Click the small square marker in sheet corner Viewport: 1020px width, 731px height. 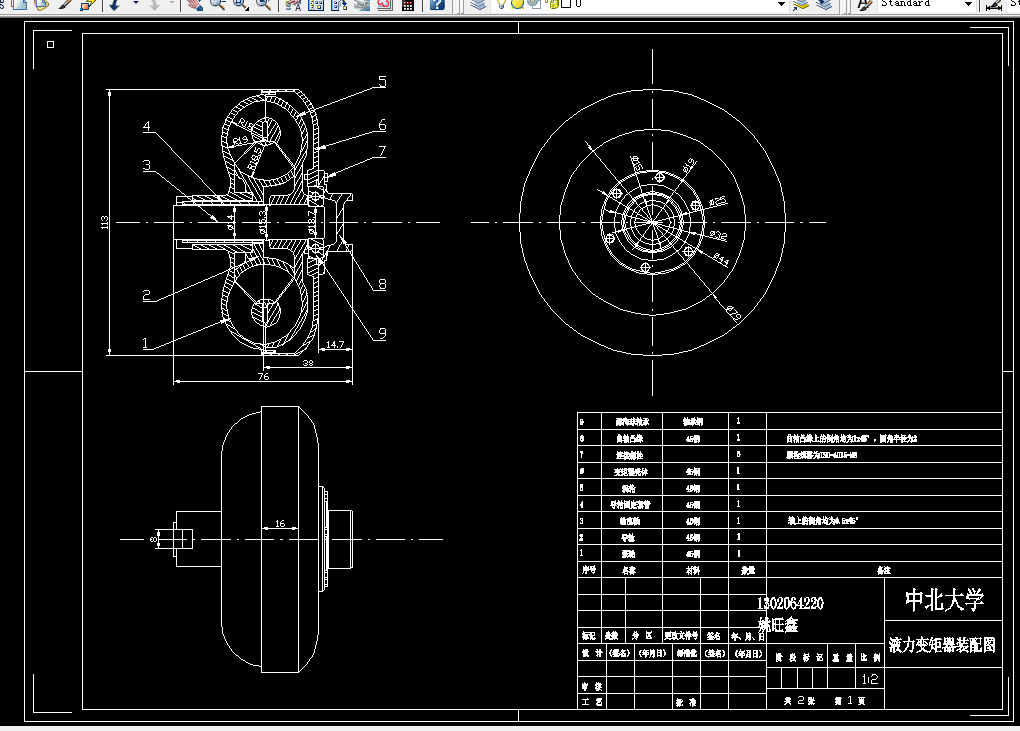click(x=51, y=44)
